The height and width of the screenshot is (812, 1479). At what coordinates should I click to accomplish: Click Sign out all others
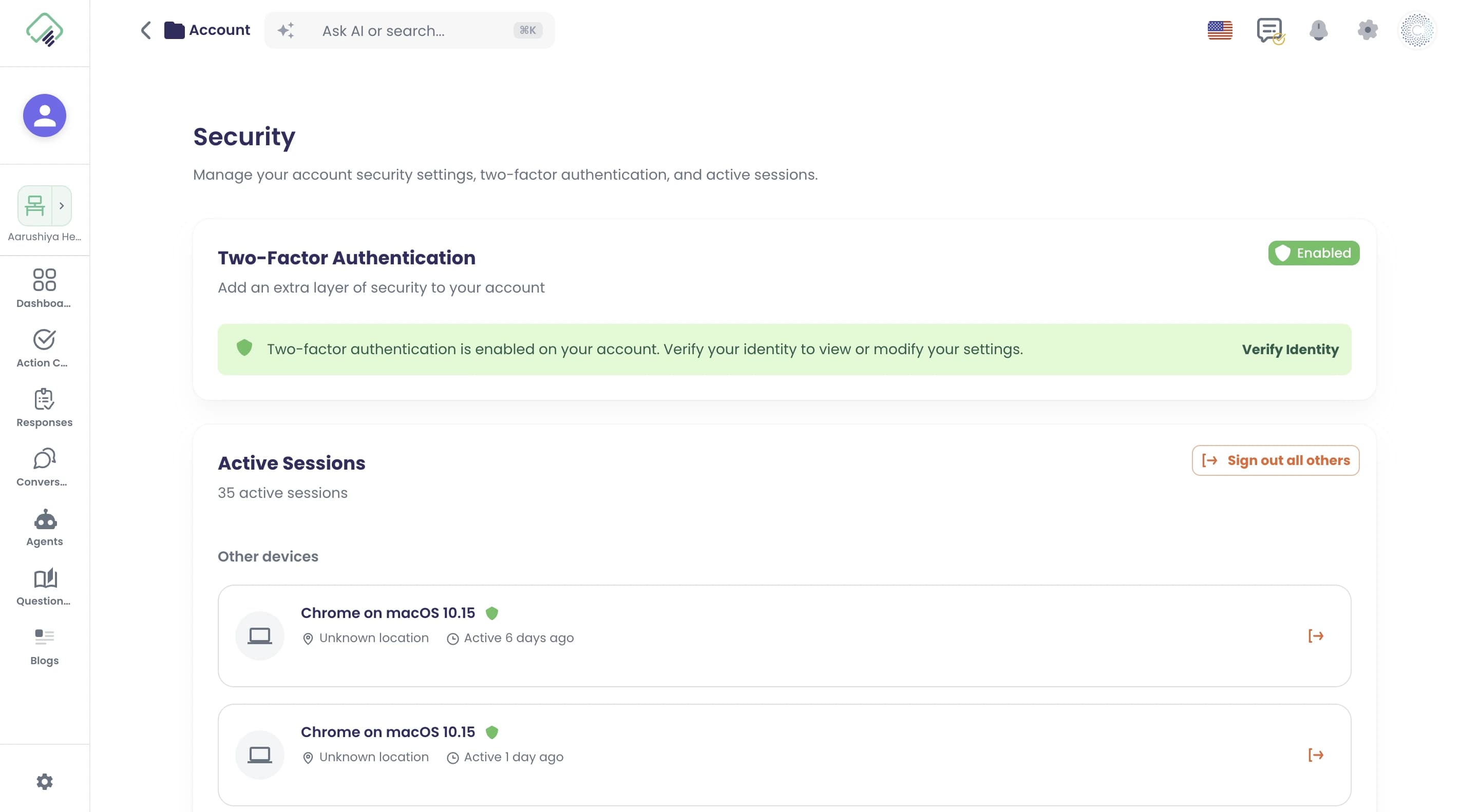1275,460
